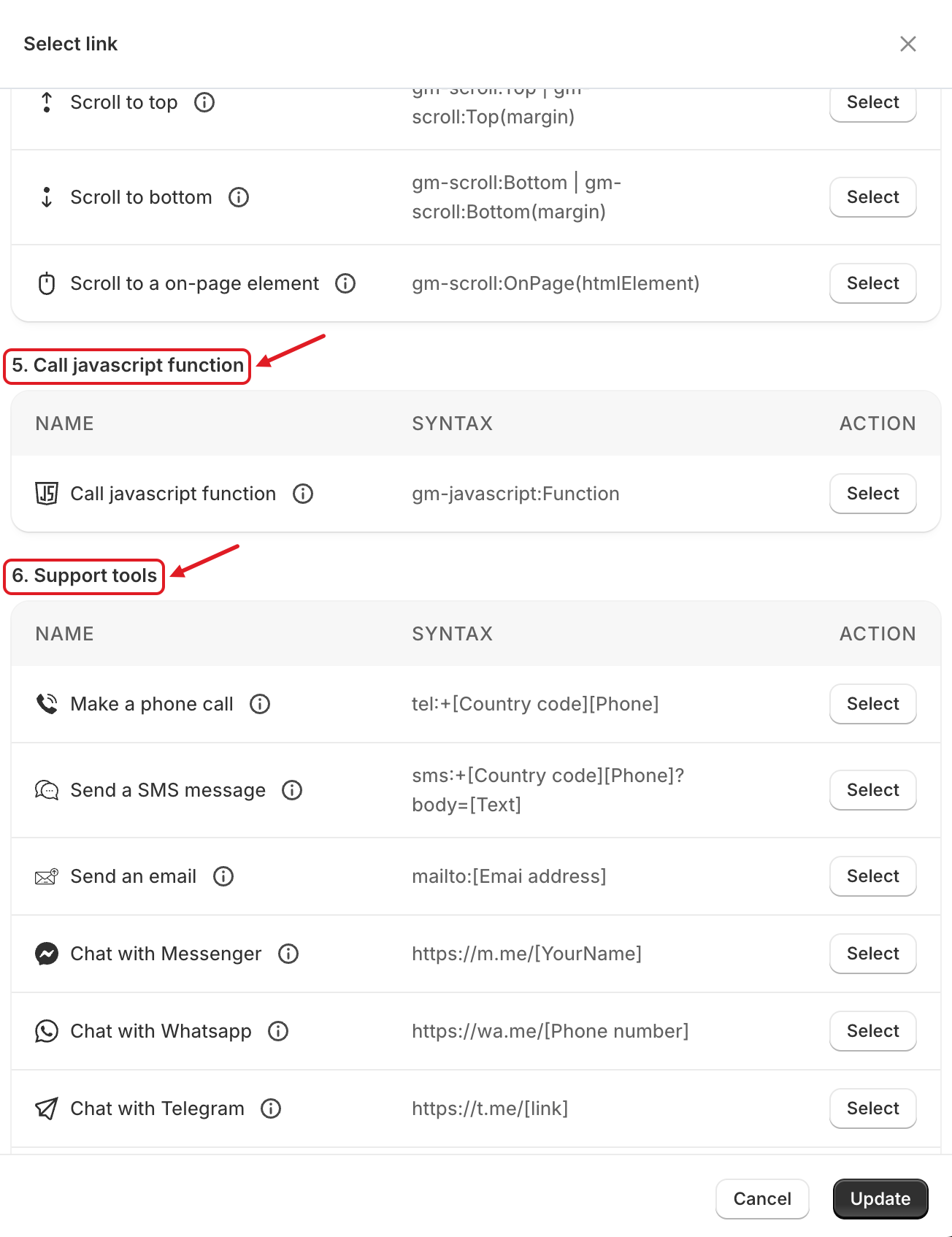Click info icon beside Chat with Whatsapp
Image resolution: width=952 pixels, height=1237 pixels.
pos(278,1031)
